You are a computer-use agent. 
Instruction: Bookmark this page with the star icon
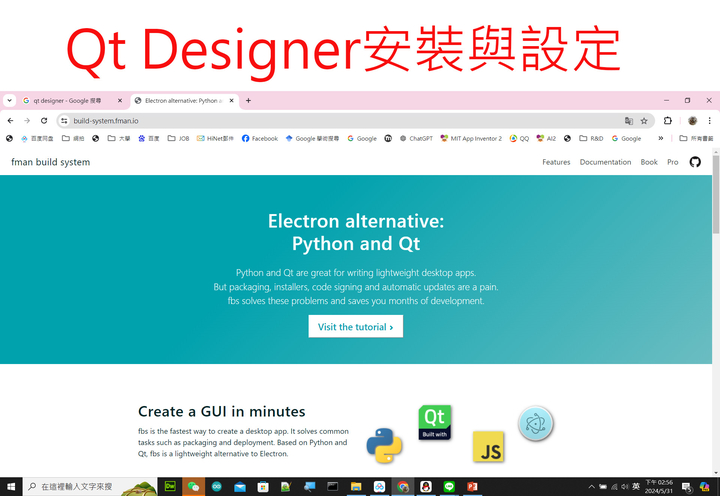[644, 121]
